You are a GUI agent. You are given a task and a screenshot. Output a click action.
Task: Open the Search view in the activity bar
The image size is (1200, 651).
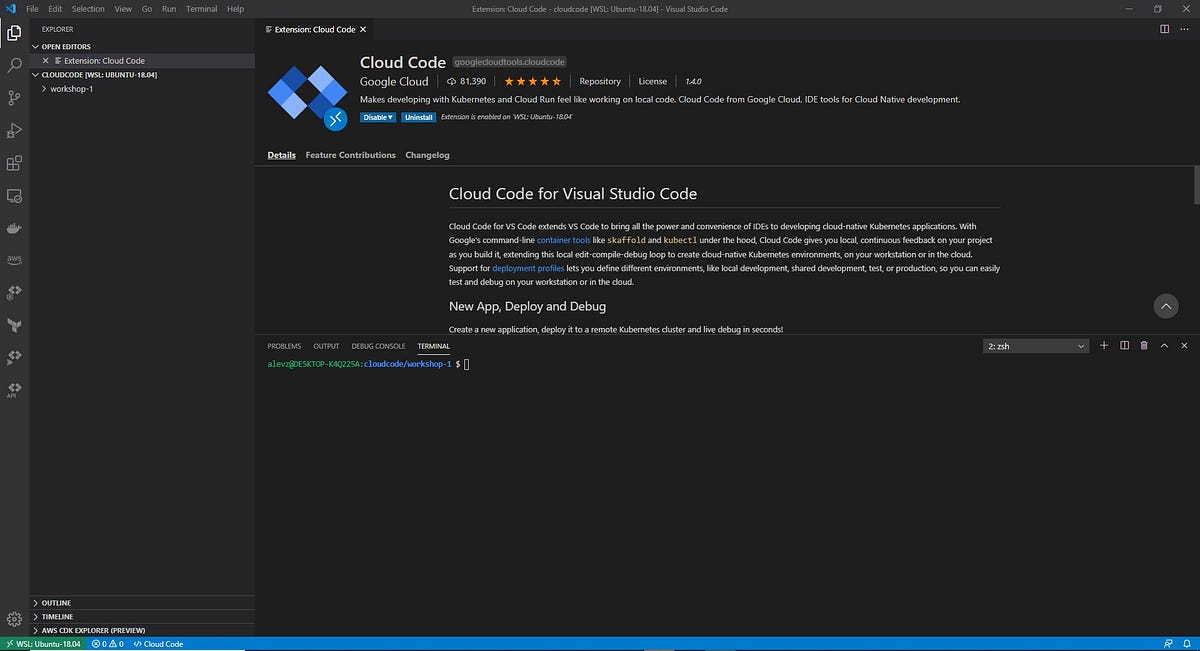tap(14, 63)
